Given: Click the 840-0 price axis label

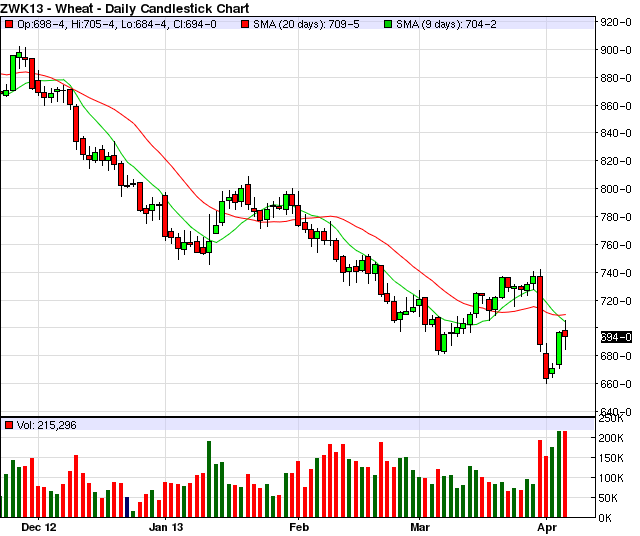Looking at the screenshot, I should click(616, 133).
